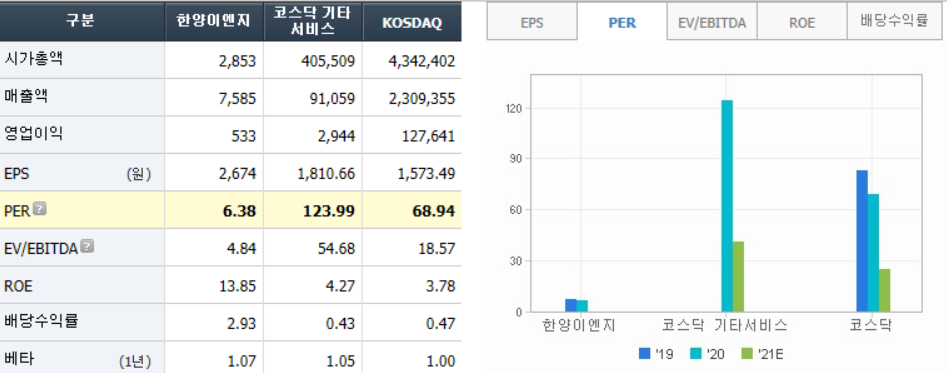Click the 2.93 dividend yield value
The height and width of the screenshot is (373, 947).
coord(243,324)
